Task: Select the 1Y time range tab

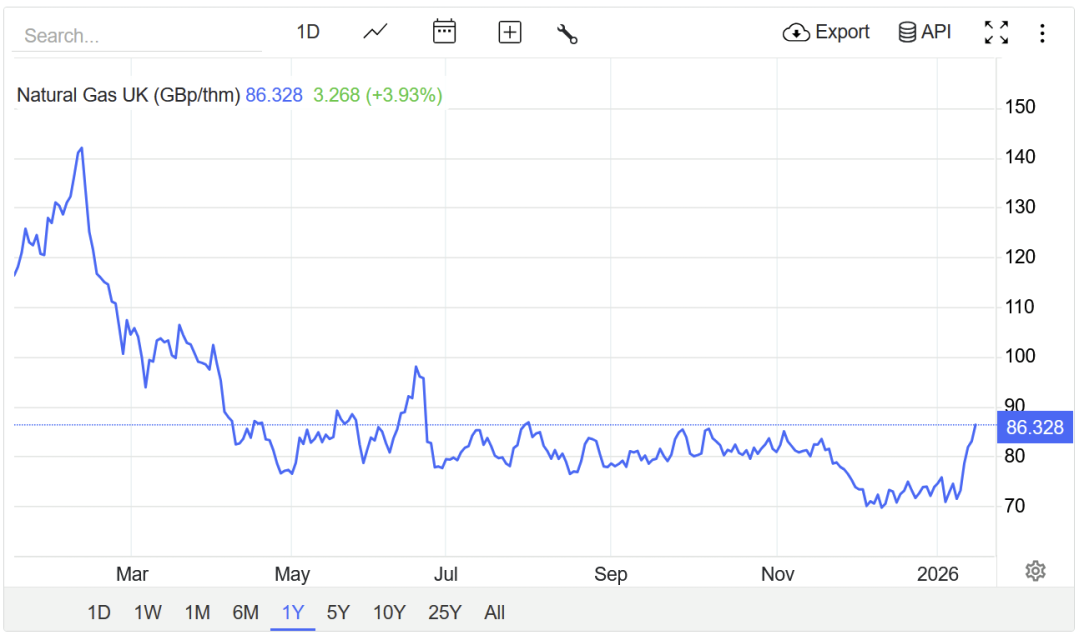Action: tap(293, 612)
